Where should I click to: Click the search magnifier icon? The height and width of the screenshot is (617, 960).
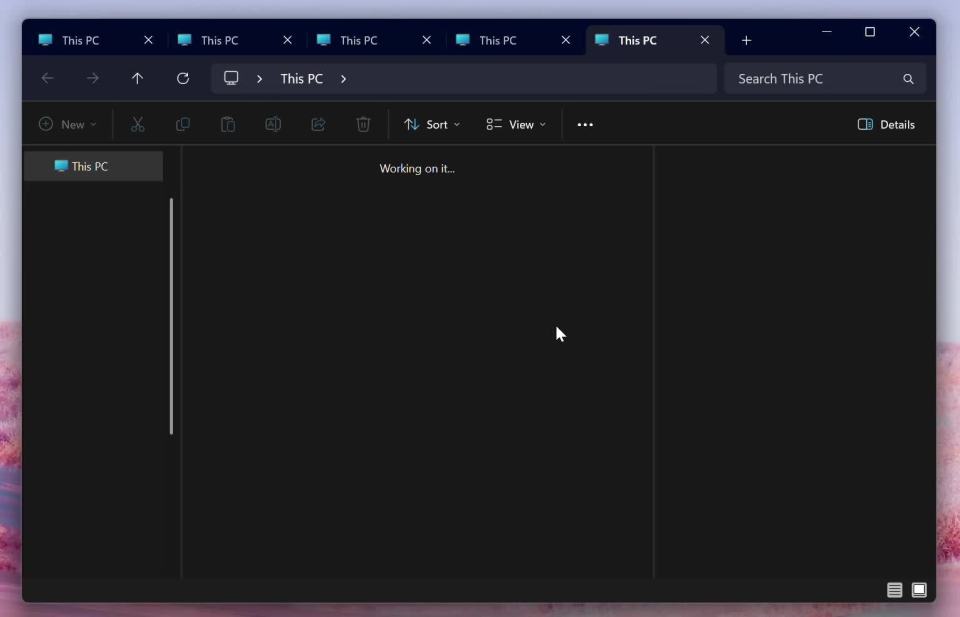click(x=908, y=79)
